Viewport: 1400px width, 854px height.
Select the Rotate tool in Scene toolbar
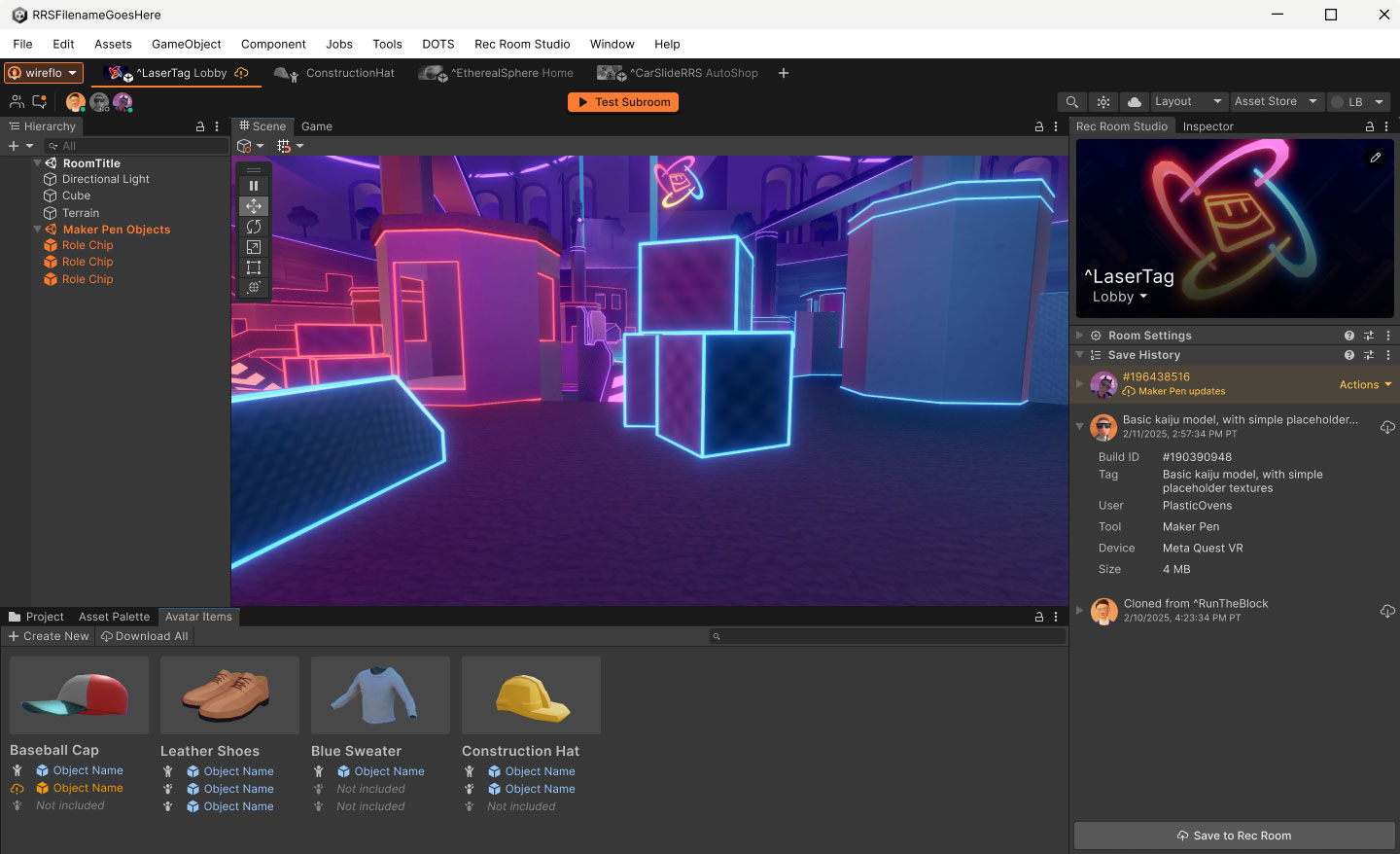tap(254, 227)
